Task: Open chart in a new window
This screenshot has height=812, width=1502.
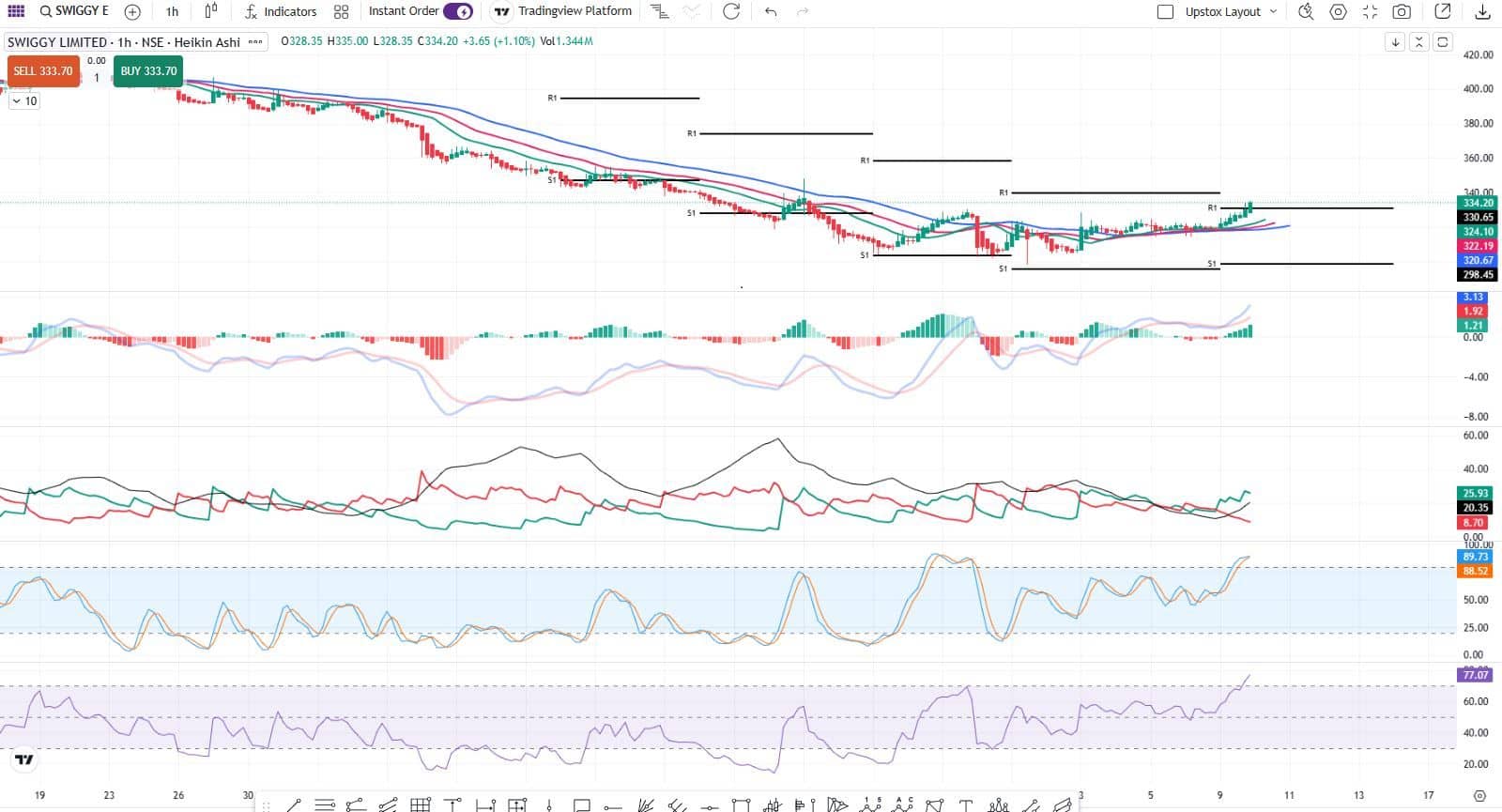Action: click(1443, 11)
